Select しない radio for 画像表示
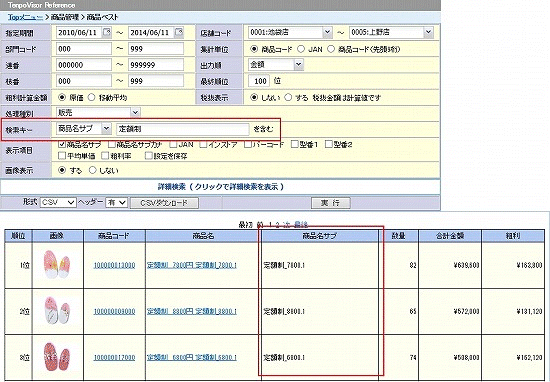Screen dimensions: 550x382 (x=92, y=170)
